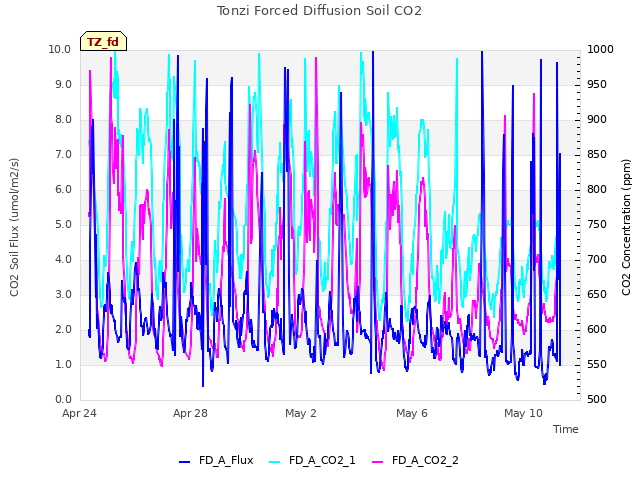This screenshot has width=640, height=480.
Task: Click the 1000 ppm right axis value
Action: tap(600, 49)
